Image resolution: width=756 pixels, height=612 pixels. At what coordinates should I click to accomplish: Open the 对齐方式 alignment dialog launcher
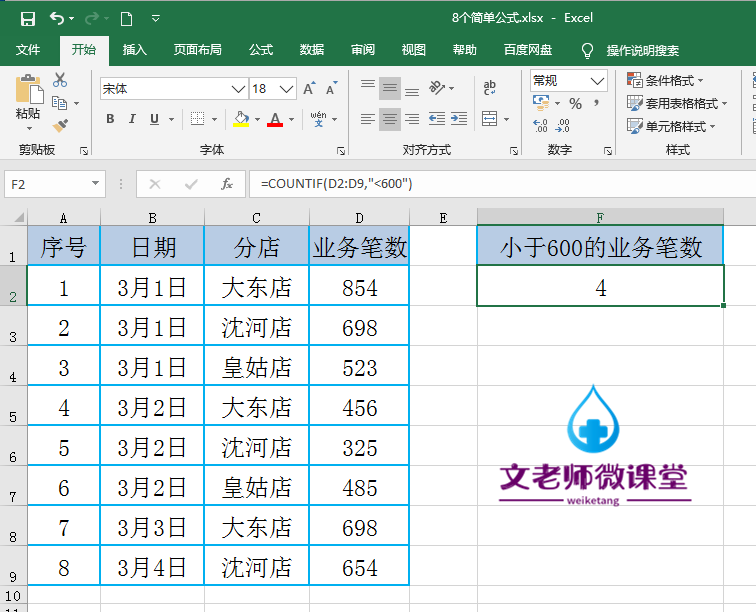tap(514, 151)
